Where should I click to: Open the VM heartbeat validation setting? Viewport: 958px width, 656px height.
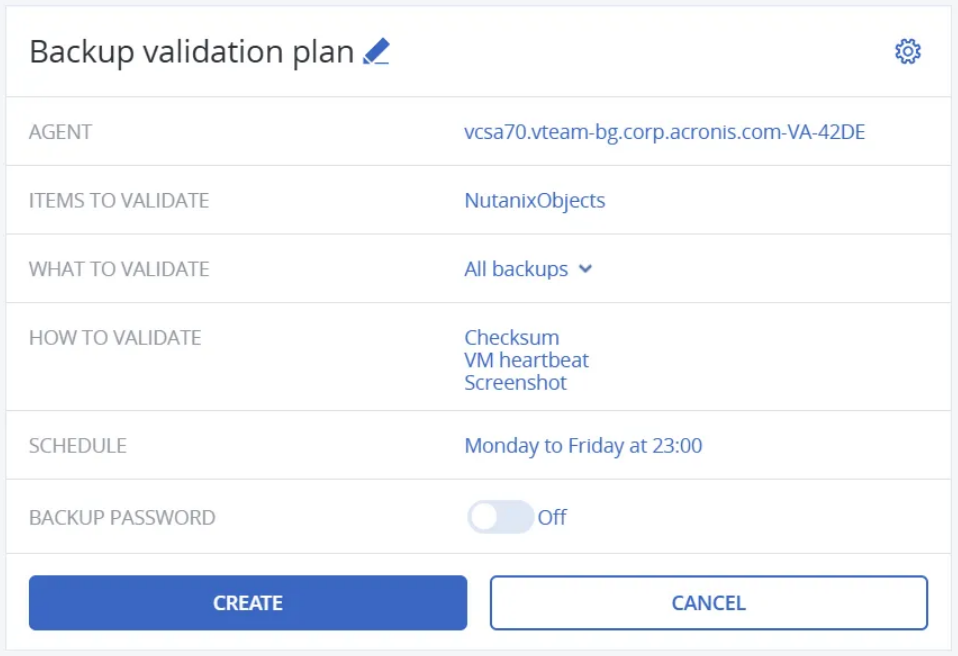point(527,360)
